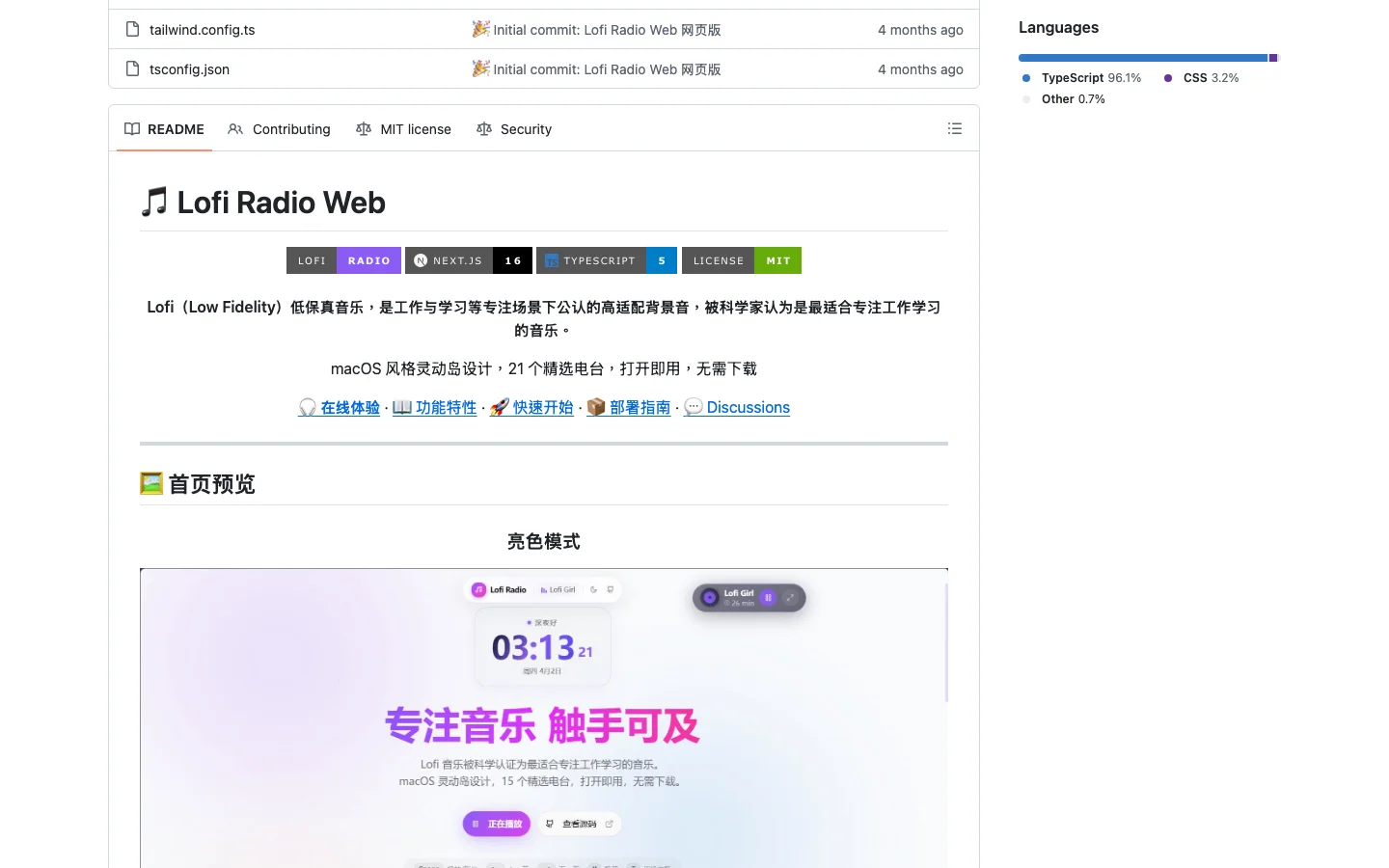
Task: Click the LICENSE MIT badge
Action: pyautogui.click(x=742, y=260)
